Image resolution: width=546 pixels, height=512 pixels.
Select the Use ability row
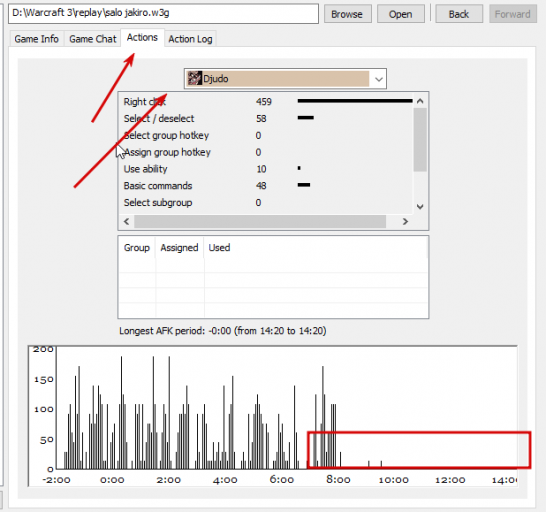click(267, 169)
